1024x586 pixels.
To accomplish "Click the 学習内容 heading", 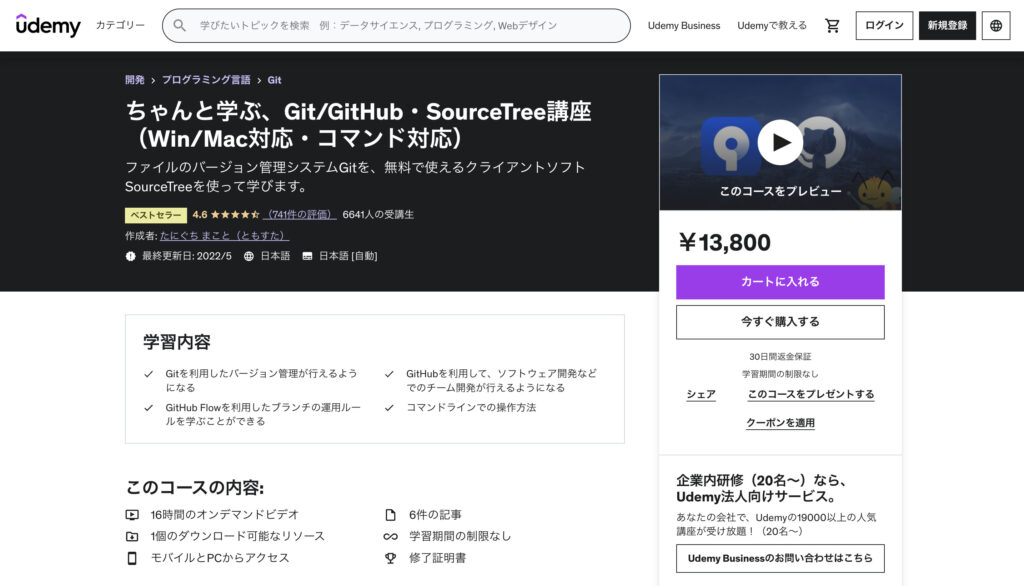I will [x=177, y=342].
